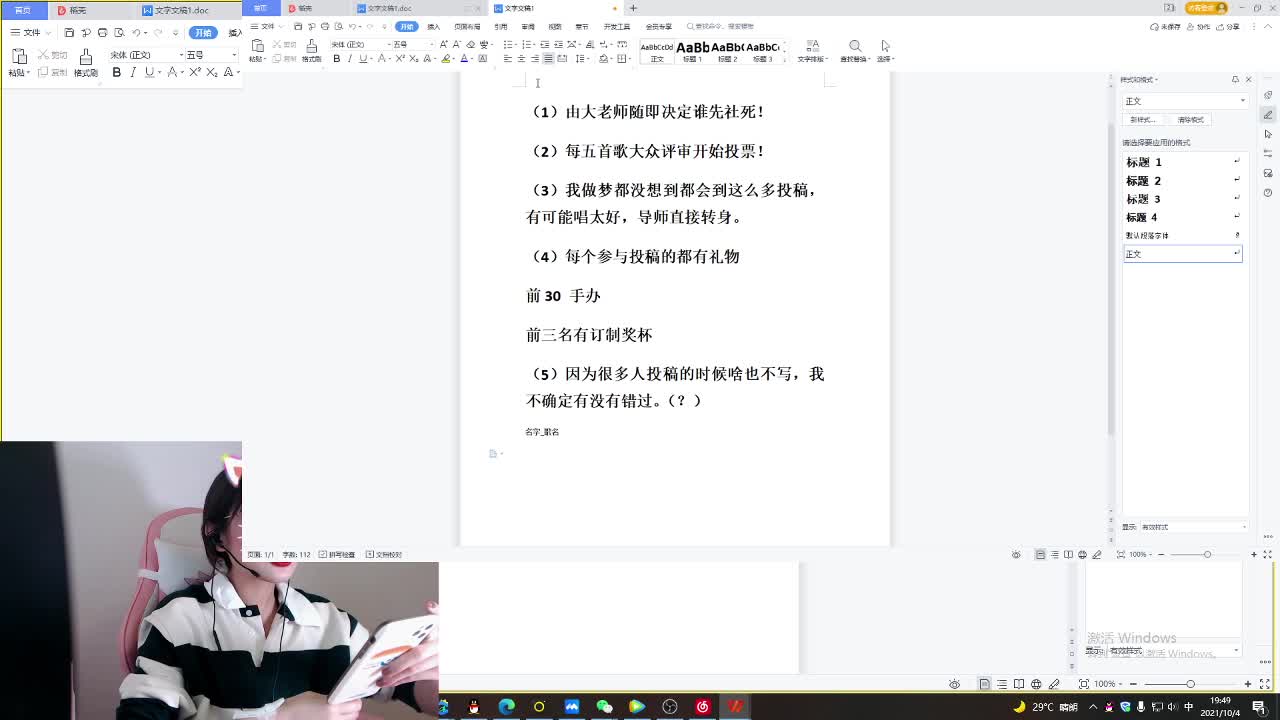Screen dimensions: 1280x720
Task: Switch to page view icon in bottom bar
Action: point(984,684)
